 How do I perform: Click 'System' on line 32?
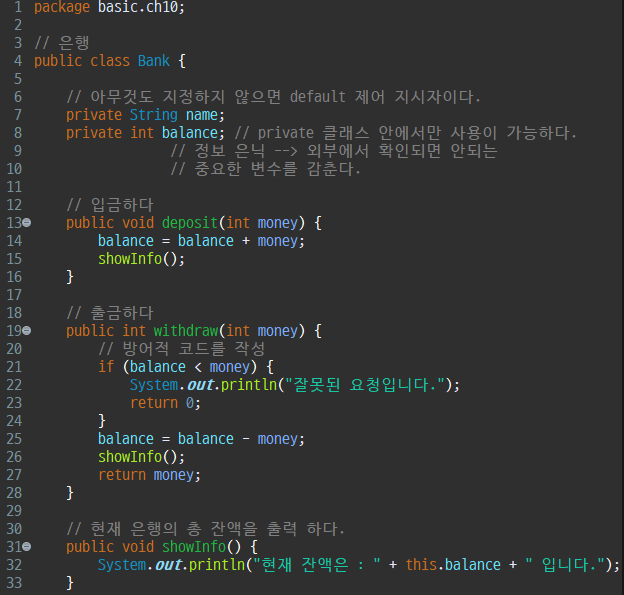pos(122,565)
